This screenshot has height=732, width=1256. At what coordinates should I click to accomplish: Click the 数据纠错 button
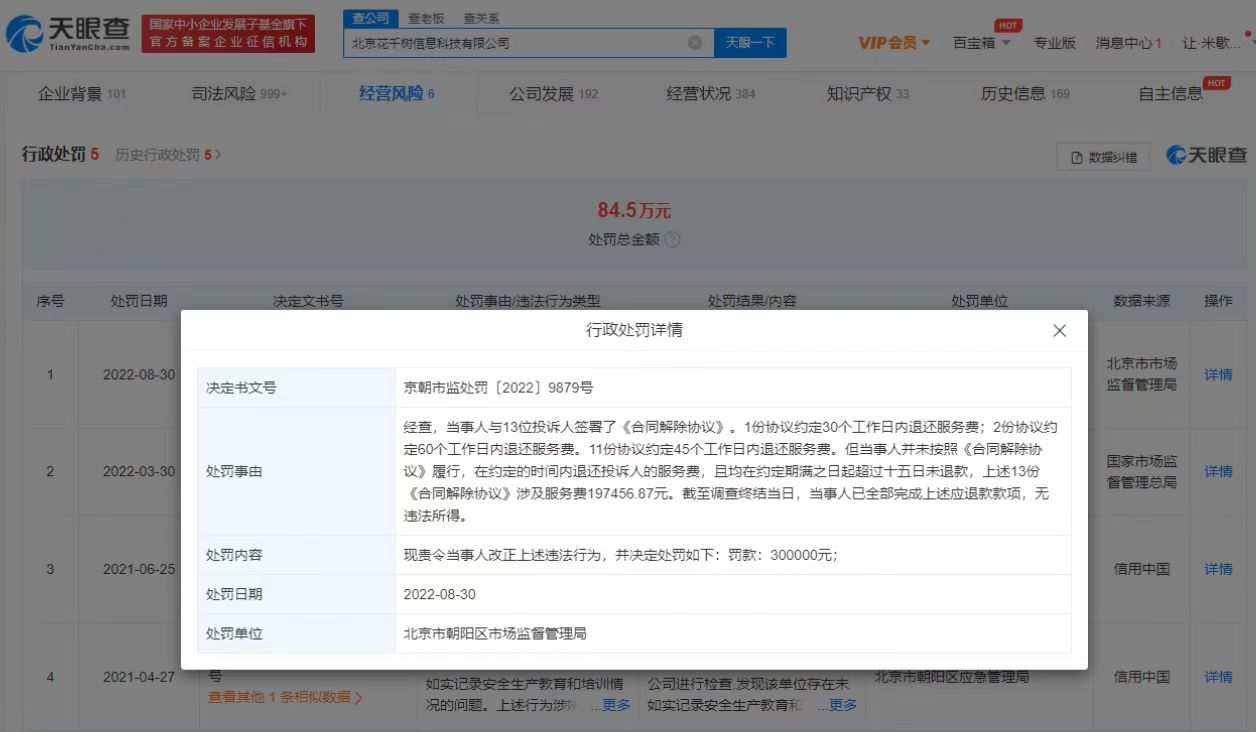tap(1103, 157)
